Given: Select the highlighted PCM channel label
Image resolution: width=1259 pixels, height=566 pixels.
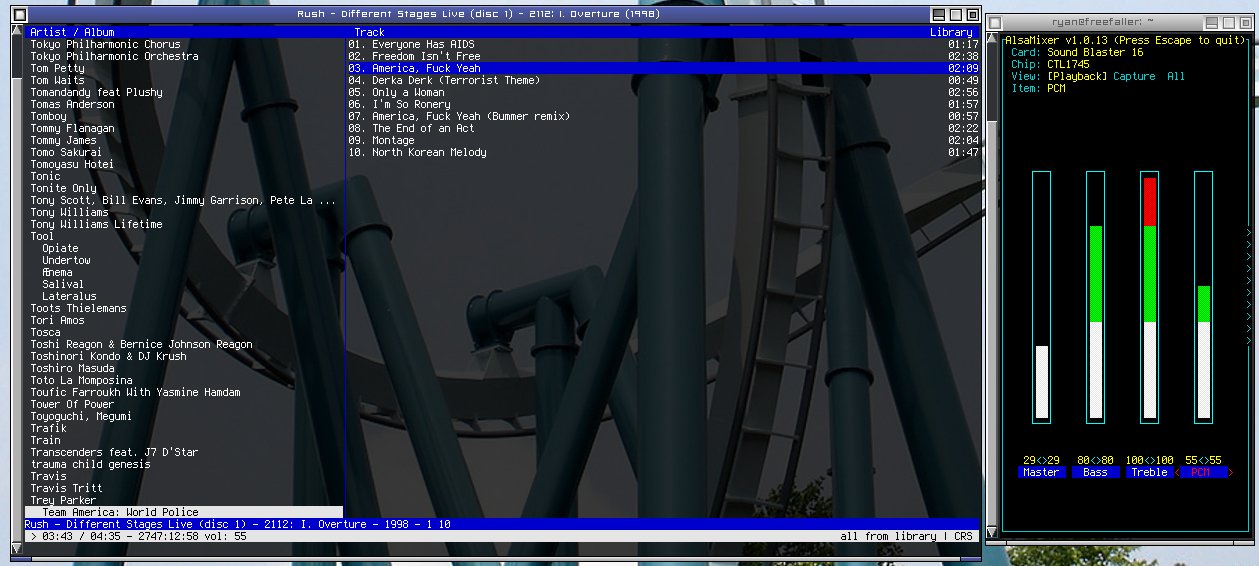Looking at the screenshot, I should pos(1203,472).
